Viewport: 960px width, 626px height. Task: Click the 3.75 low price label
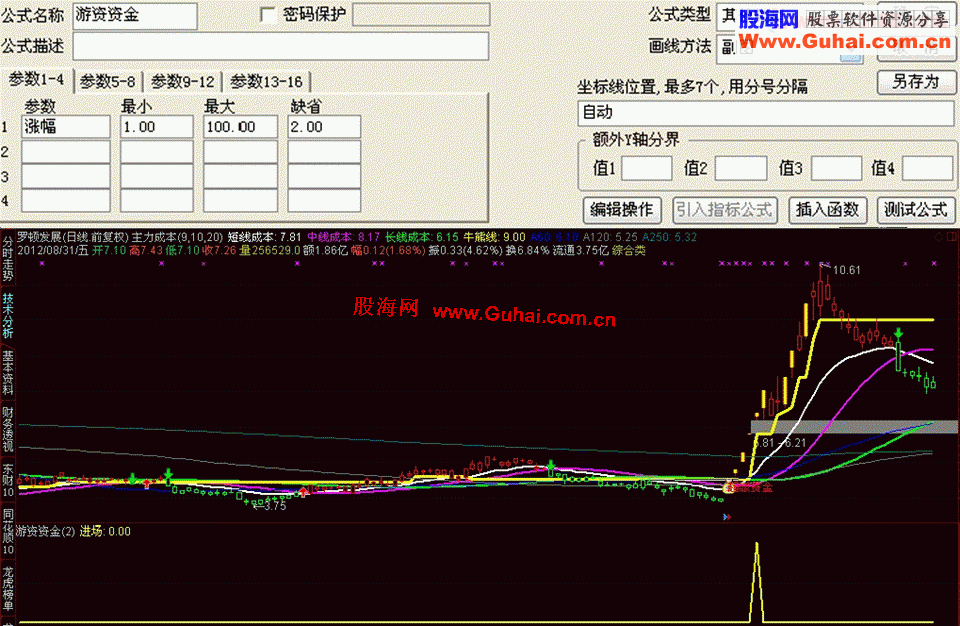(x=275, y=507)
